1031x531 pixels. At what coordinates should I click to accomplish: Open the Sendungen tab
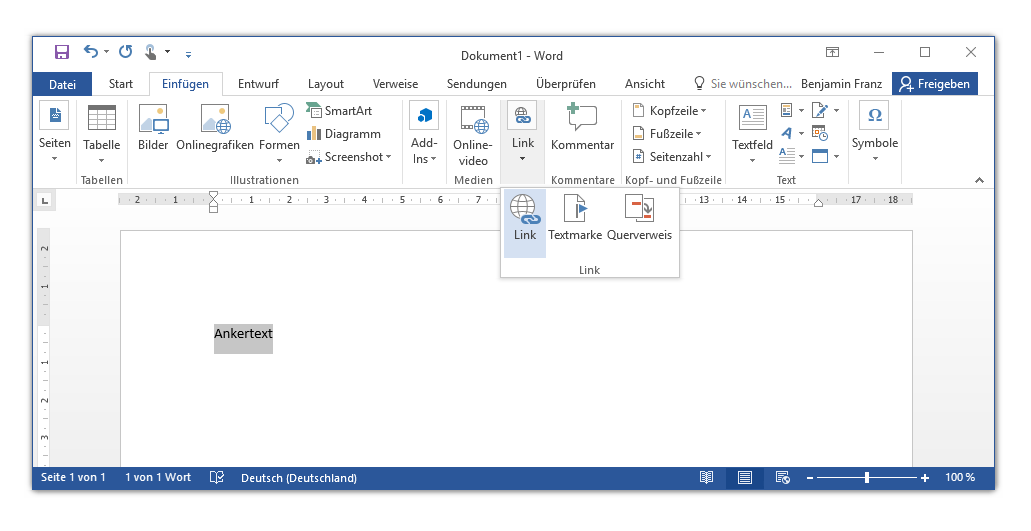(x=477, y=84)
